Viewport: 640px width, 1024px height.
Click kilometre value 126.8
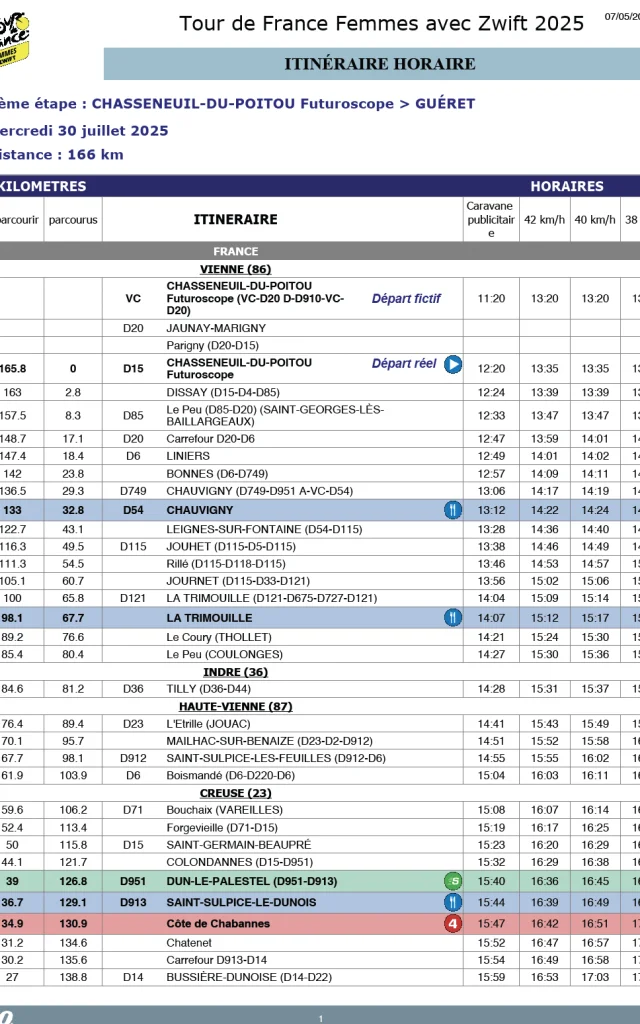coord(73,882)
